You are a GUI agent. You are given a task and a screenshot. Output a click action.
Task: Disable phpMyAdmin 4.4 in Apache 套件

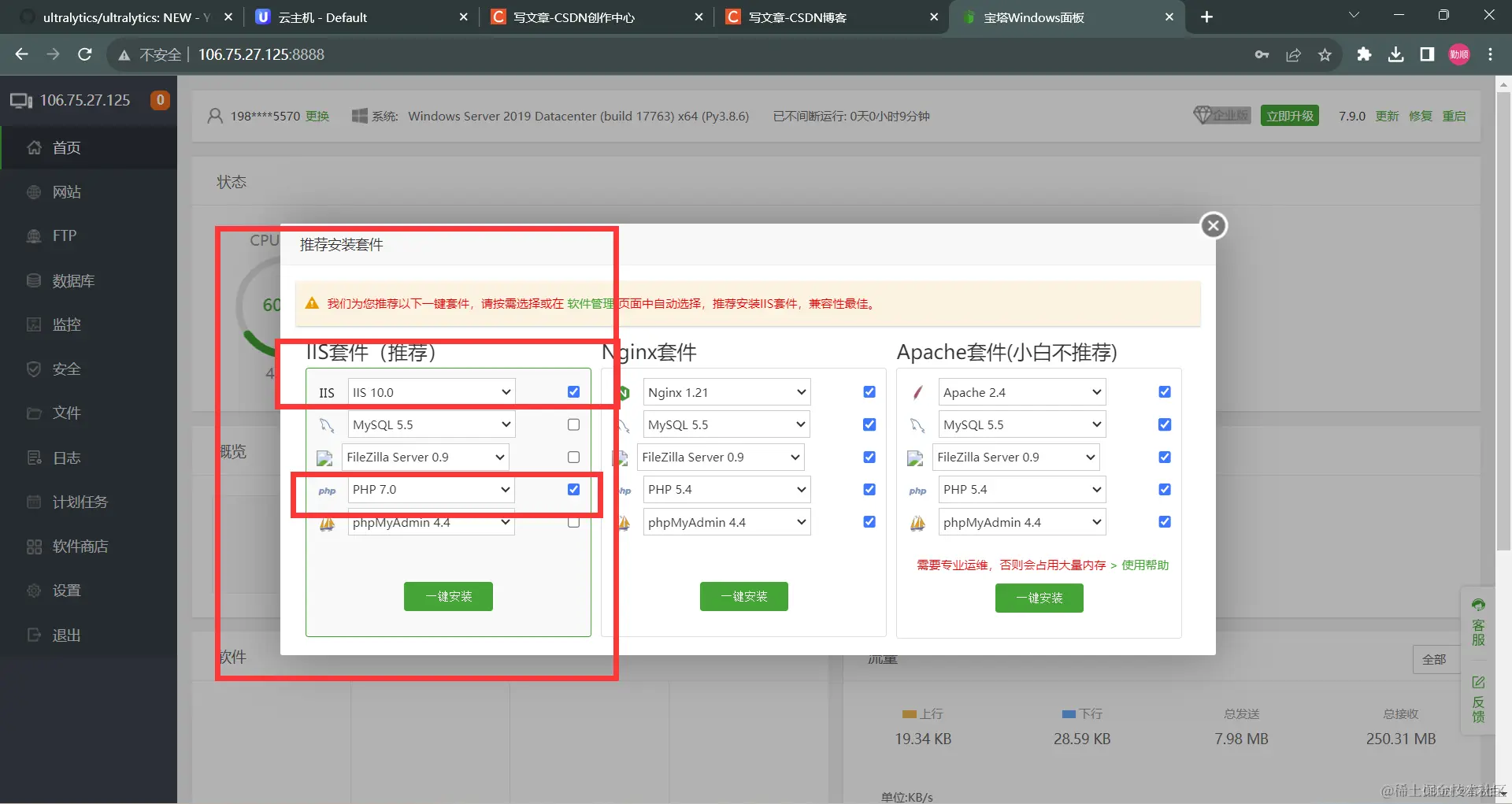point(1164,521)
